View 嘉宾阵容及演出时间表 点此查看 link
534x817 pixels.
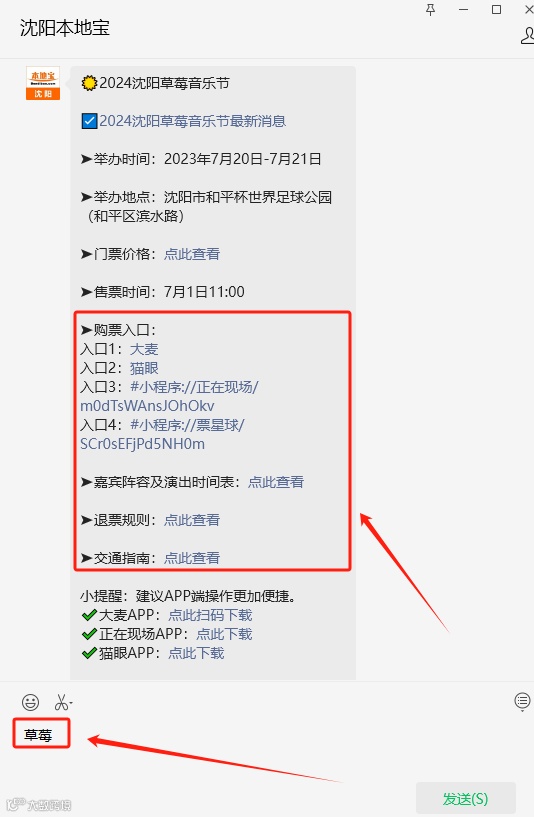276,482
